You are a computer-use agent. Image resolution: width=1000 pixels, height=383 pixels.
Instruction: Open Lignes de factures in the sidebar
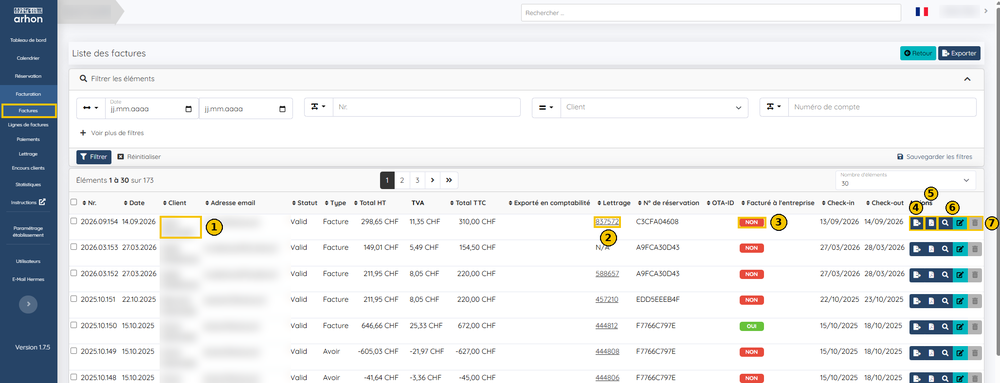(x=28, y=125)
